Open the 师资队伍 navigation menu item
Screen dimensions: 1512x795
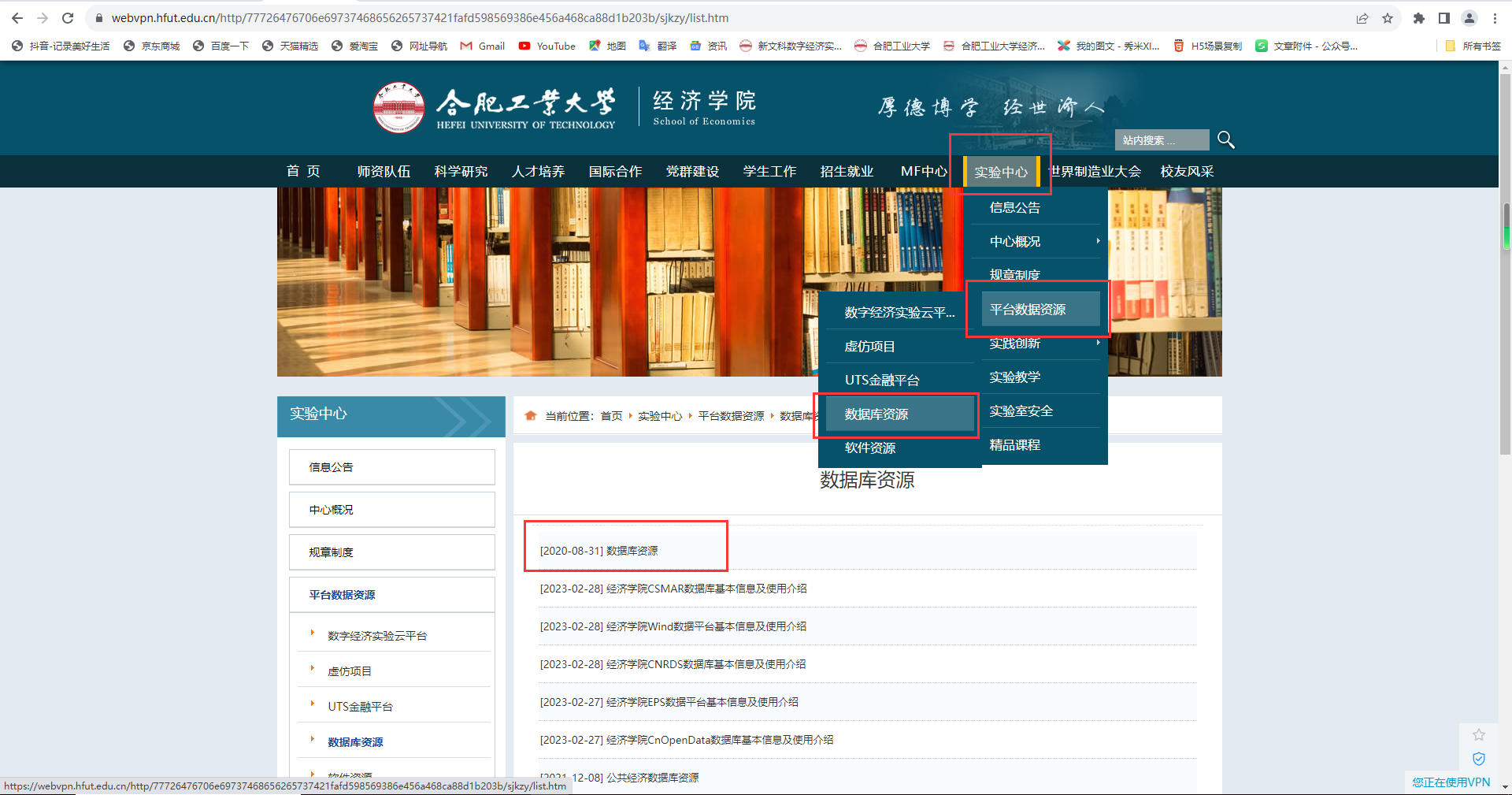[x=384, y=172]
